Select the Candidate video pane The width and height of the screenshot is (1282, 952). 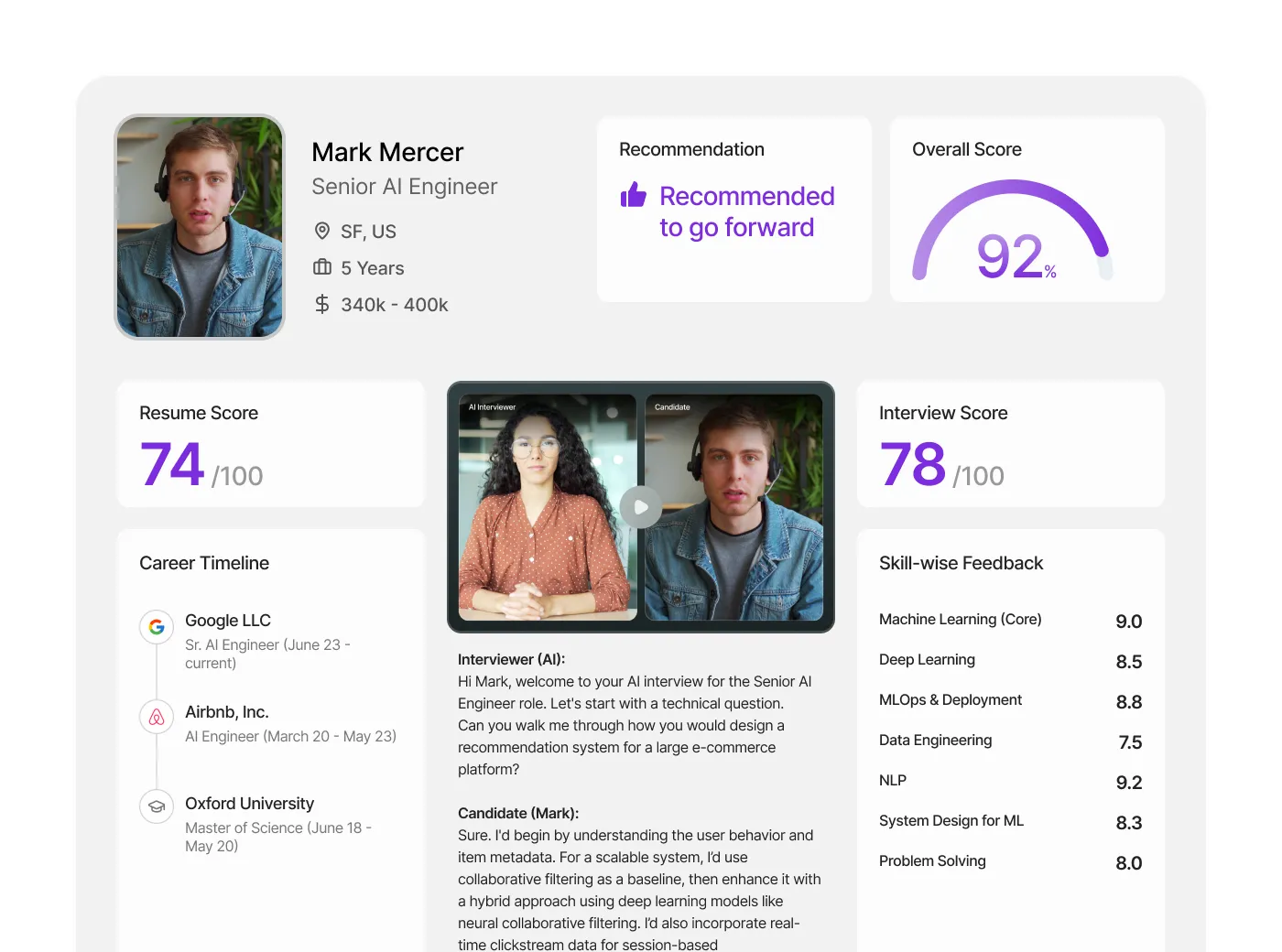pos(734,507)
